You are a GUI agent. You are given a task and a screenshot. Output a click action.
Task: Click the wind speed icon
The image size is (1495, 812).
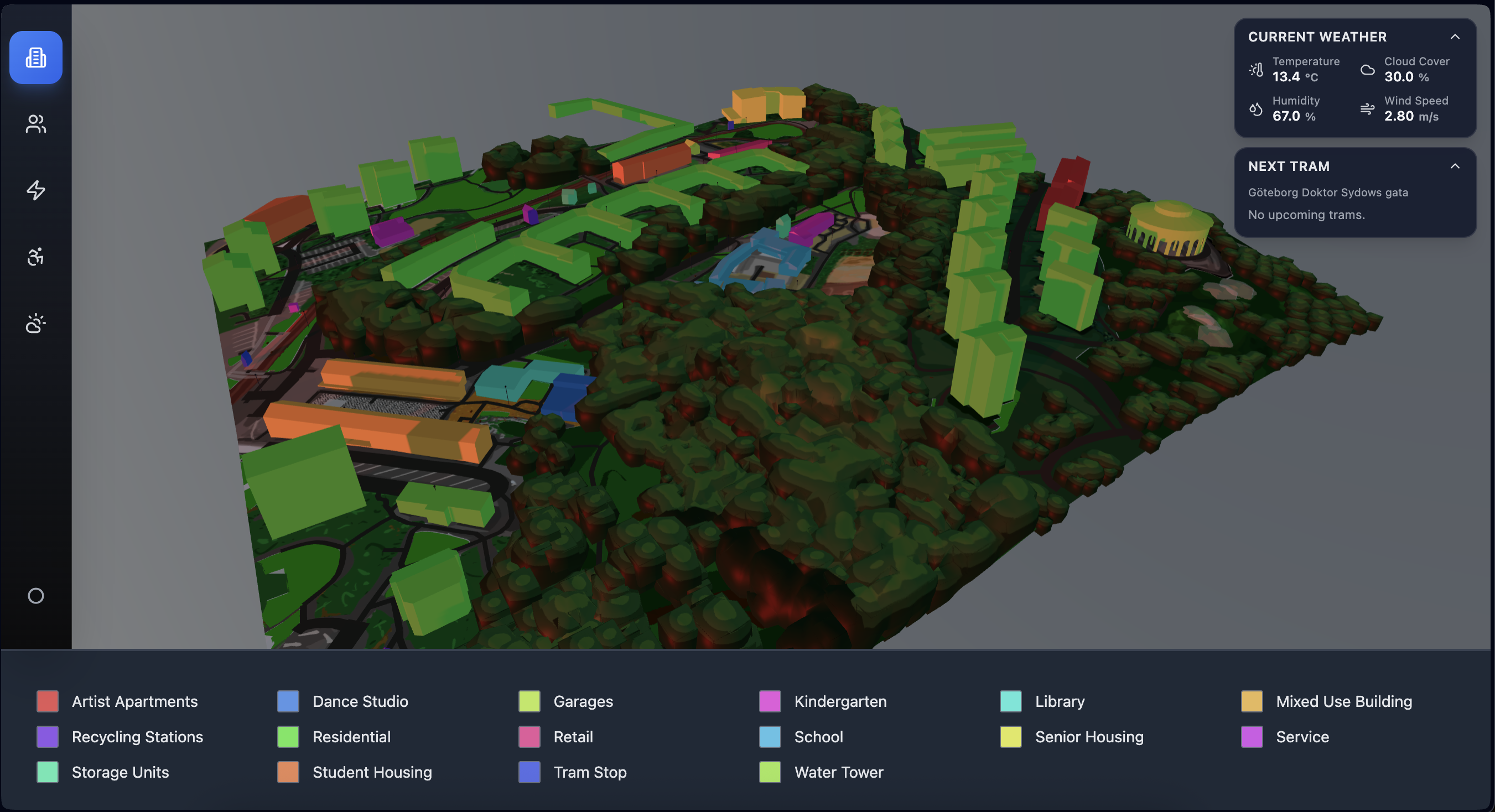click(1367, 109)
